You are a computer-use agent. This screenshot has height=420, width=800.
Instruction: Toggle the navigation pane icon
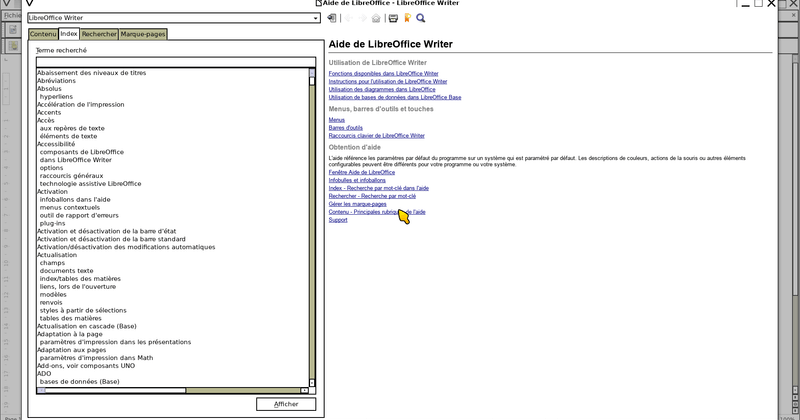tap(332, 18)
